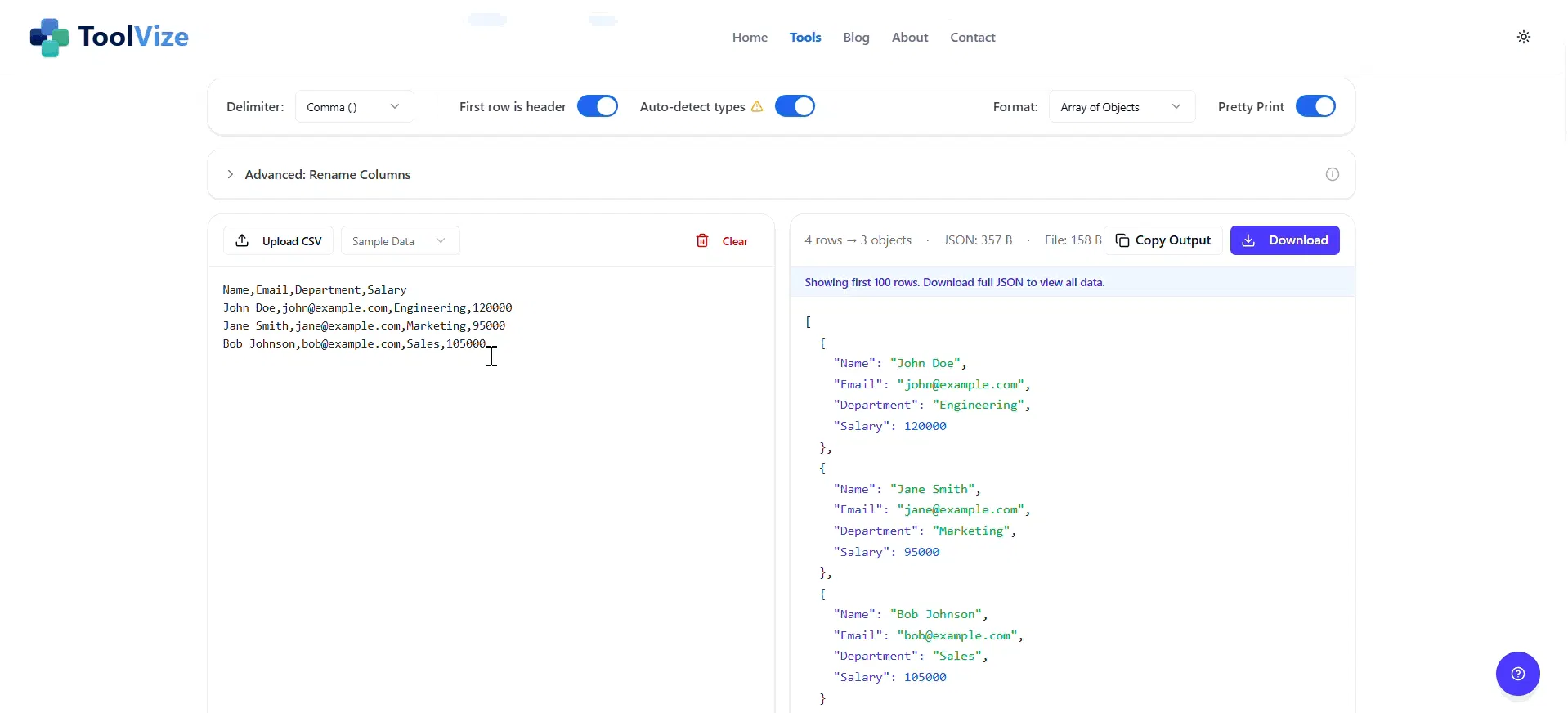Open the Format Array of Objects dropdown
Image resolution: width=1568 pixels, height=713 pixels.
point(1122,106)
